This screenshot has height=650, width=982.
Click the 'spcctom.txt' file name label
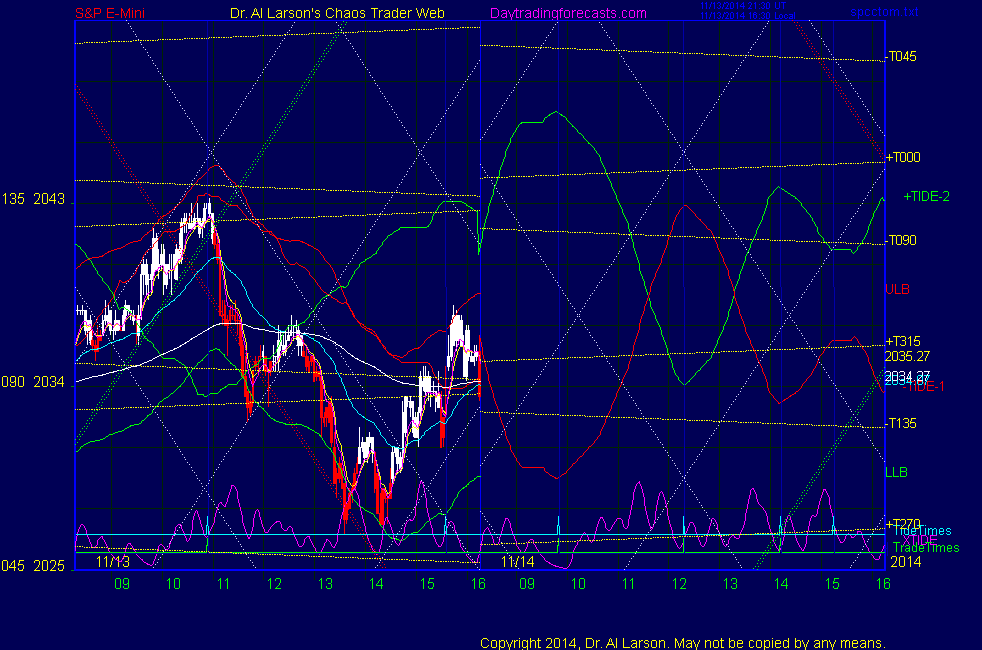884,12
